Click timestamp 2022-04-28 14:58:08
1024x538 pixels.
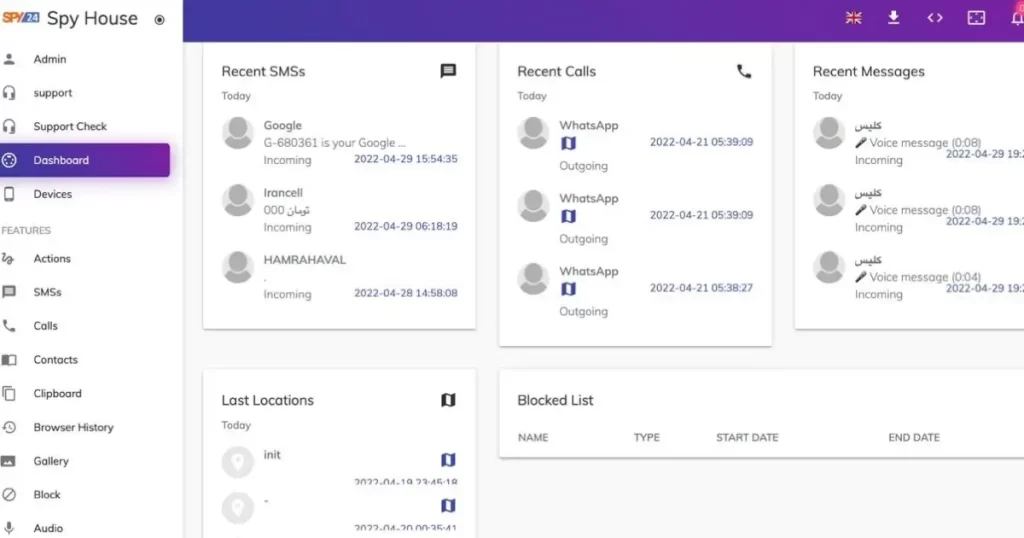406,293
